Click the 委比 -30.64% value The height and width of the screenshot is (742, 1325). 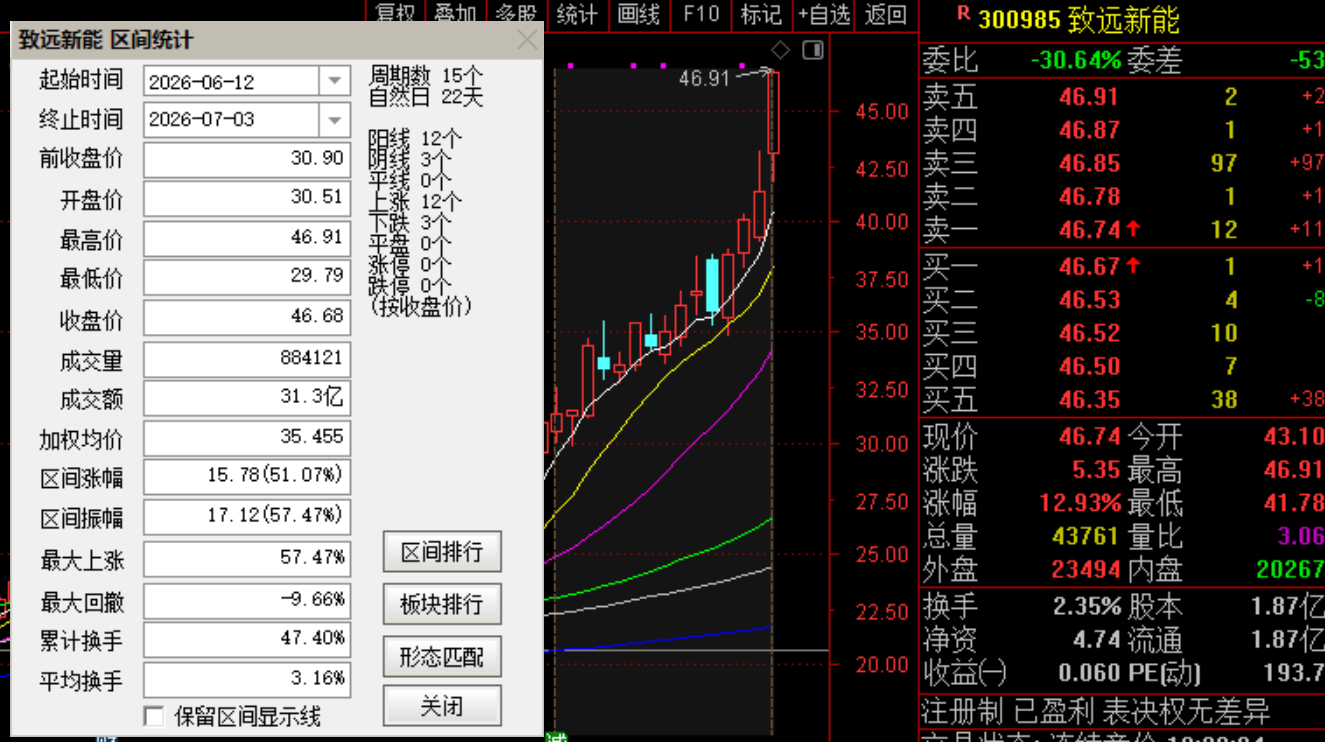pyautogui.click(x=1076, y=60)
